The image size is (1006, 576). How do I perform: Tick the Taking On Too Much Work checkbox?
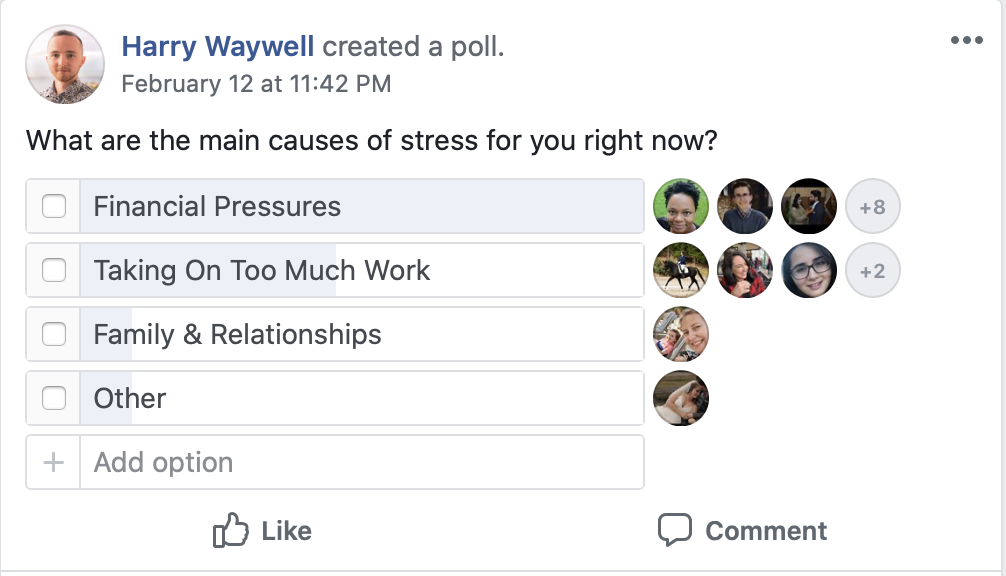(x=54, y=271)
